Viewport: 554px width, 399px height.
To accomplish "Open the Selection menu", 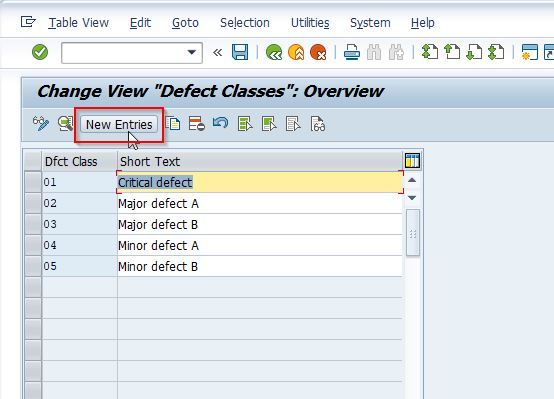I will (244, 23).
